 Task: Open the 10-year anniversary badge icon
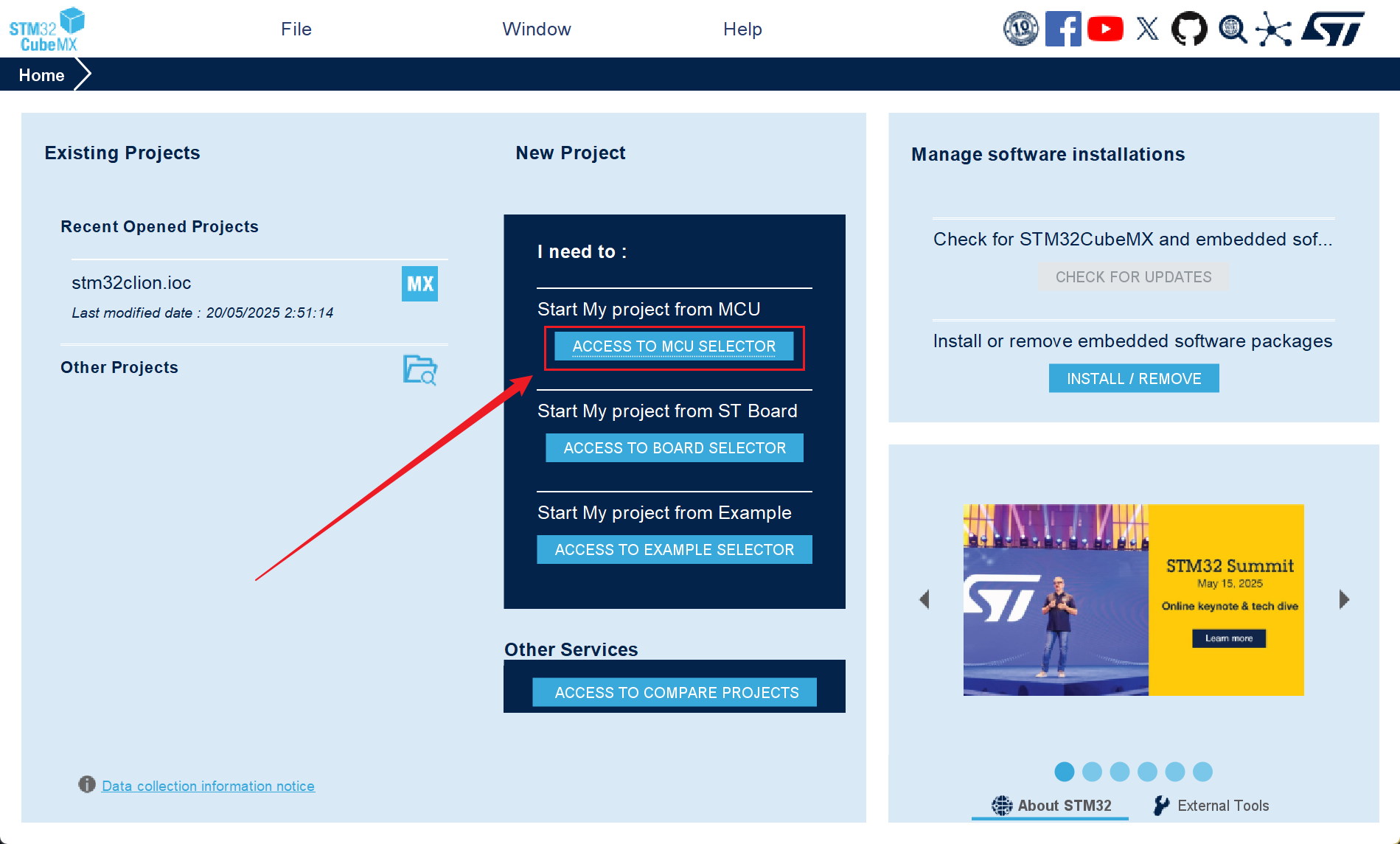tap(1021, 29)
